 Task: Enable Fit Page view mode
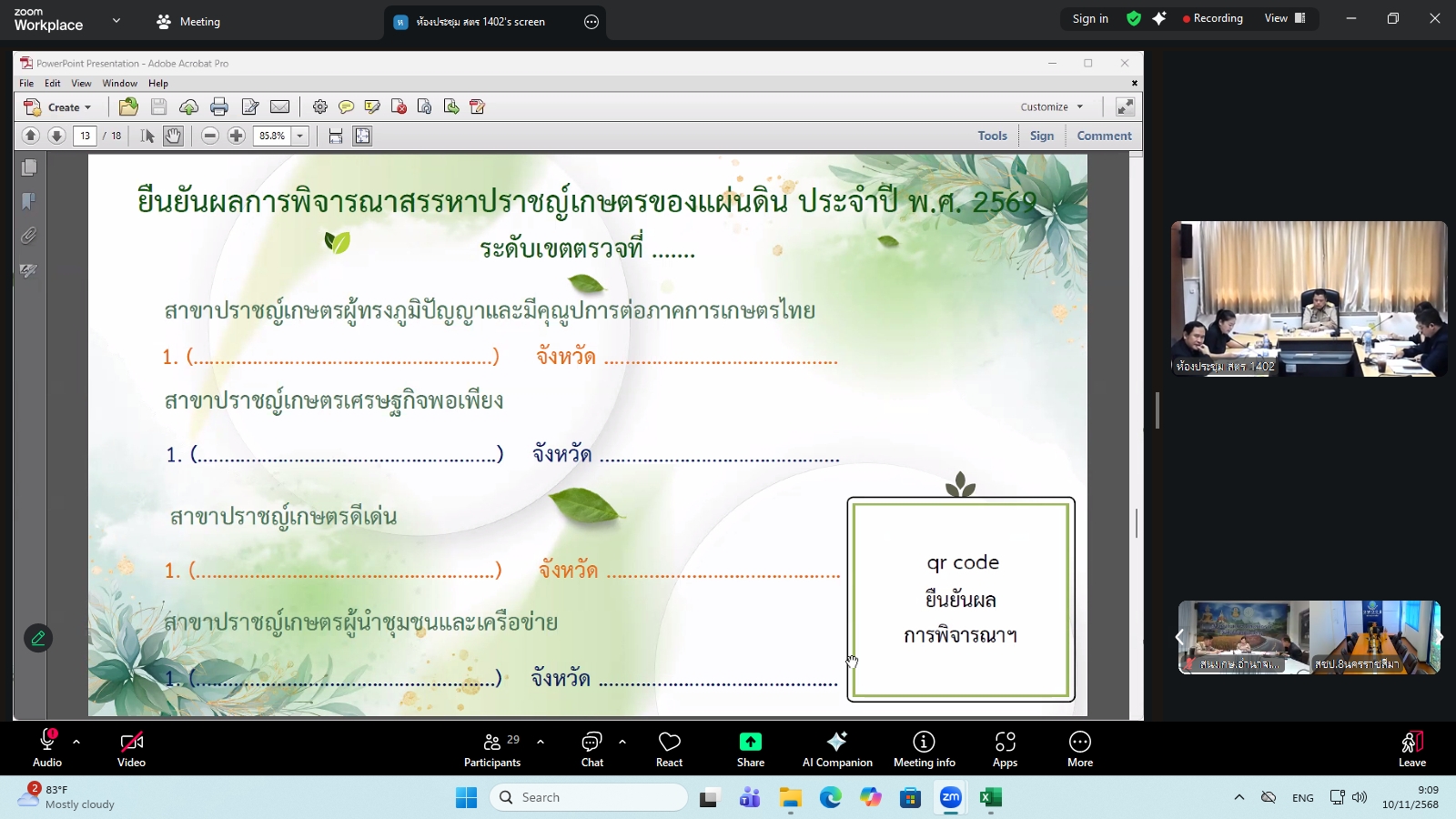click(362, 136)
